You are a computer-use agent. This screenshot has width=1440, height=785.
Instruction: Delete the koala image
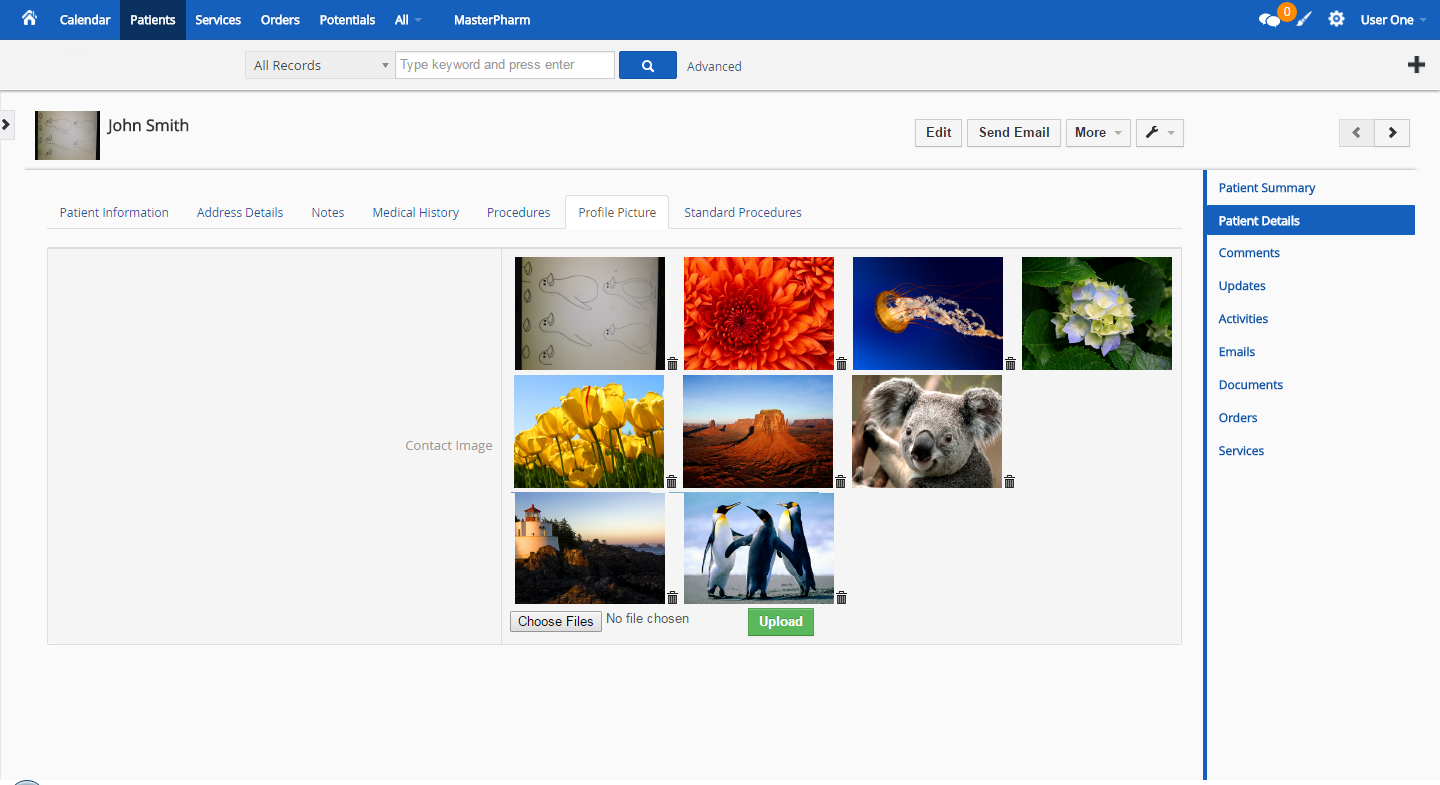click(x=1009, y=481)
